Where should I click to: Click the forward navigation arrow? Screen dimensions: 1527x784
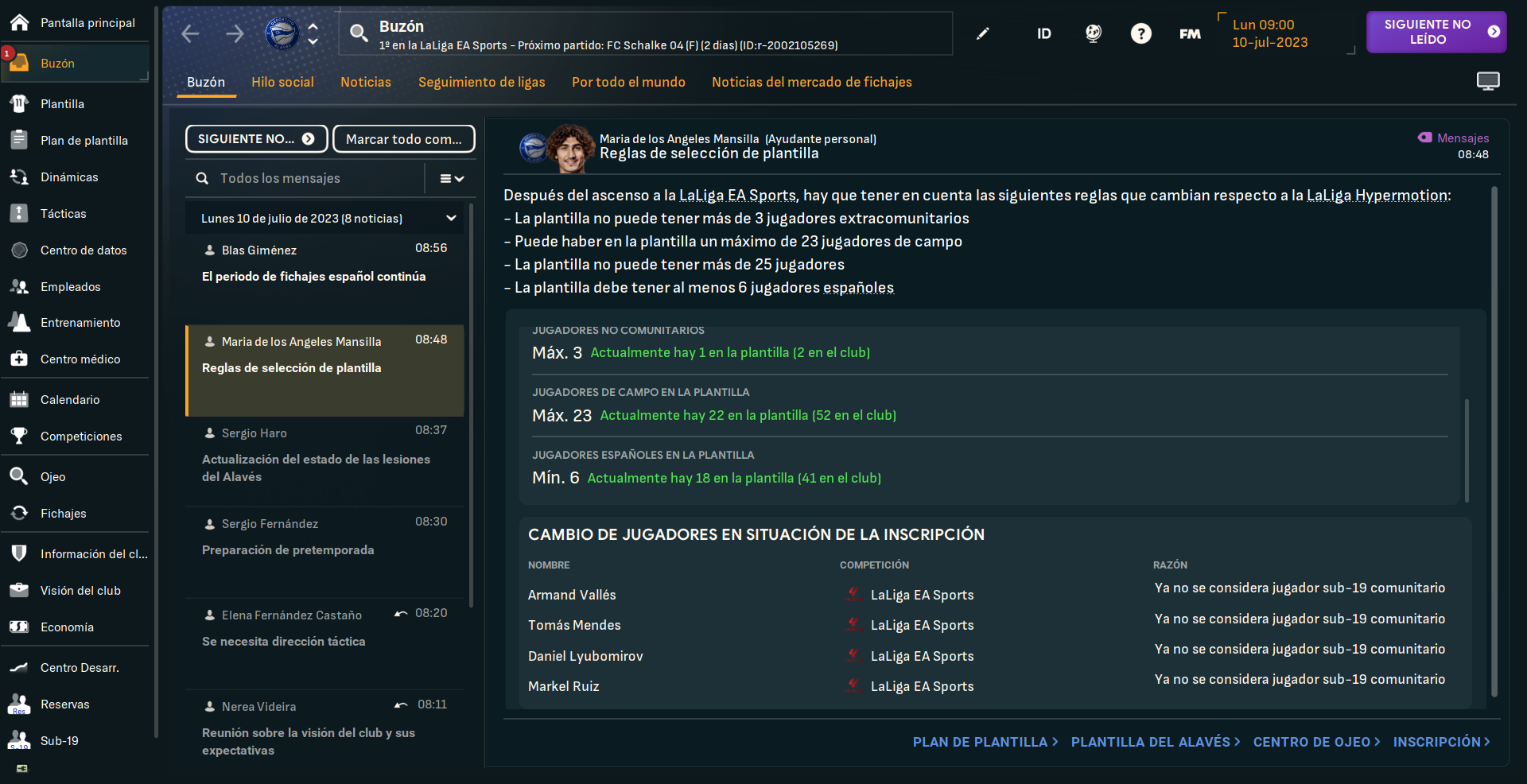click(235, 33)
